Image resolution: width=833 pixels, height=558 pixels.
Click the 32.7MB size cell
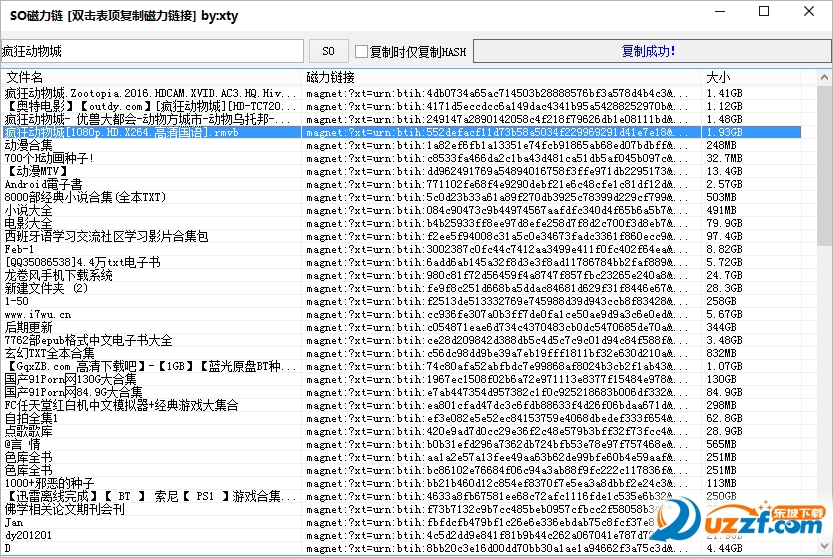724,158
